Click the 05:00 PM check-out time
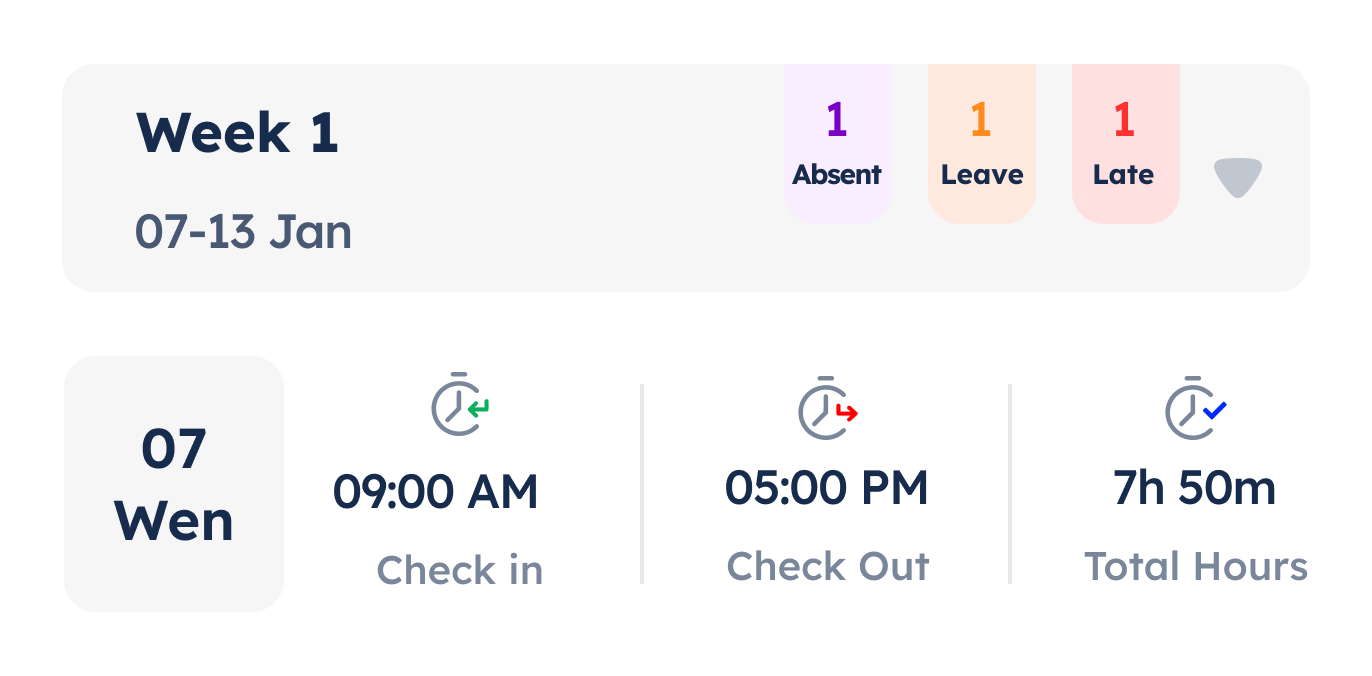Screen dimensions: 1372x676 (827, 488)
